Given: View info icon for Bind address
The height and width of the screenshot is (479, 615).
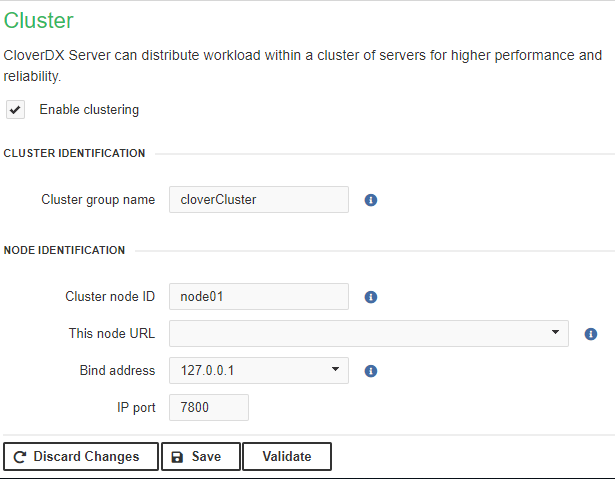Looking at the screenshot, I should click(371, 371).
